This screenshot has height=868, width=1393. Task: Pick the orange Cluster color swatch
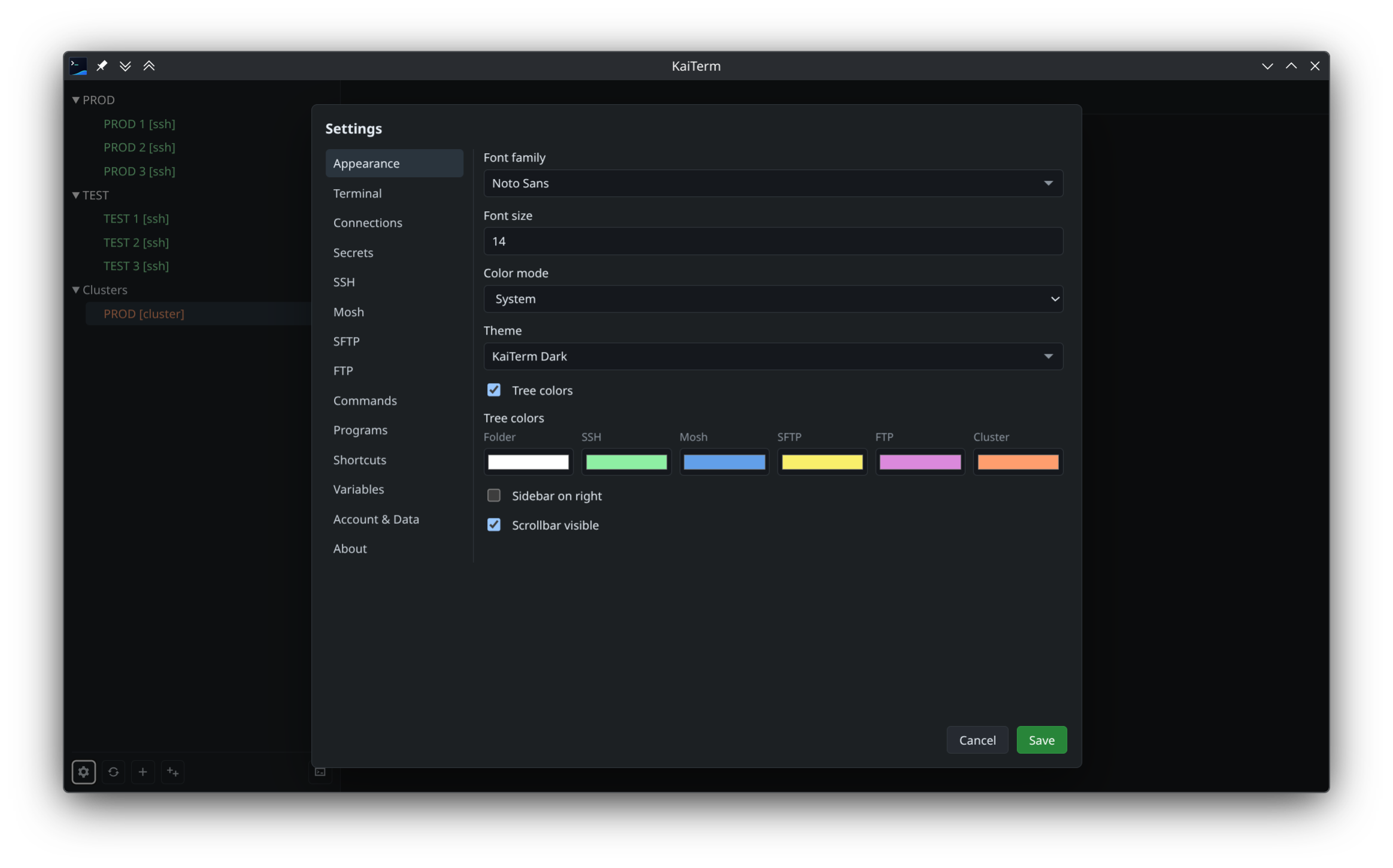pyautogui.click(x=1018, y=462)
